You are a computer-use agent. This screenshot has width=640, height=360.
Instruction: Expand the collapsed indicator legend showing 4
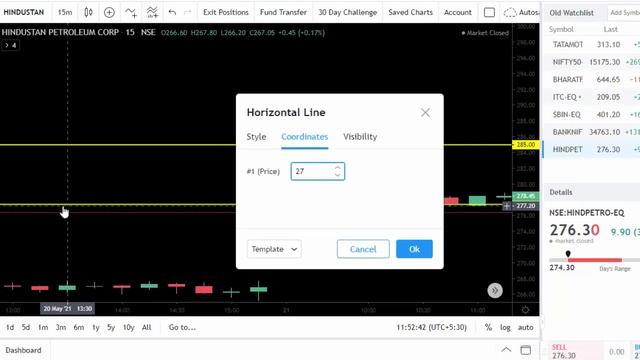[x=10, y=45]
